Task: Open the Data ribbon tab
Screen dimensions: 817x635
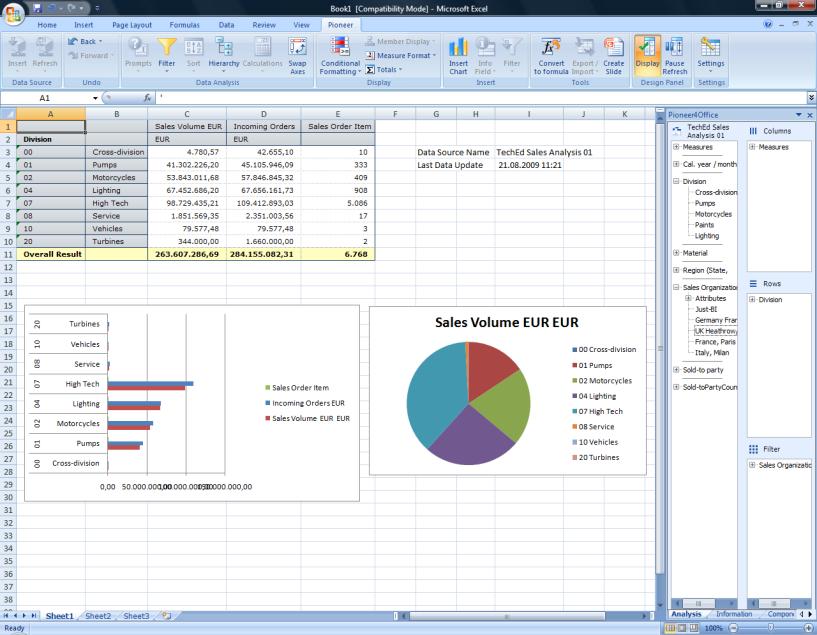Action: [226, 24]
